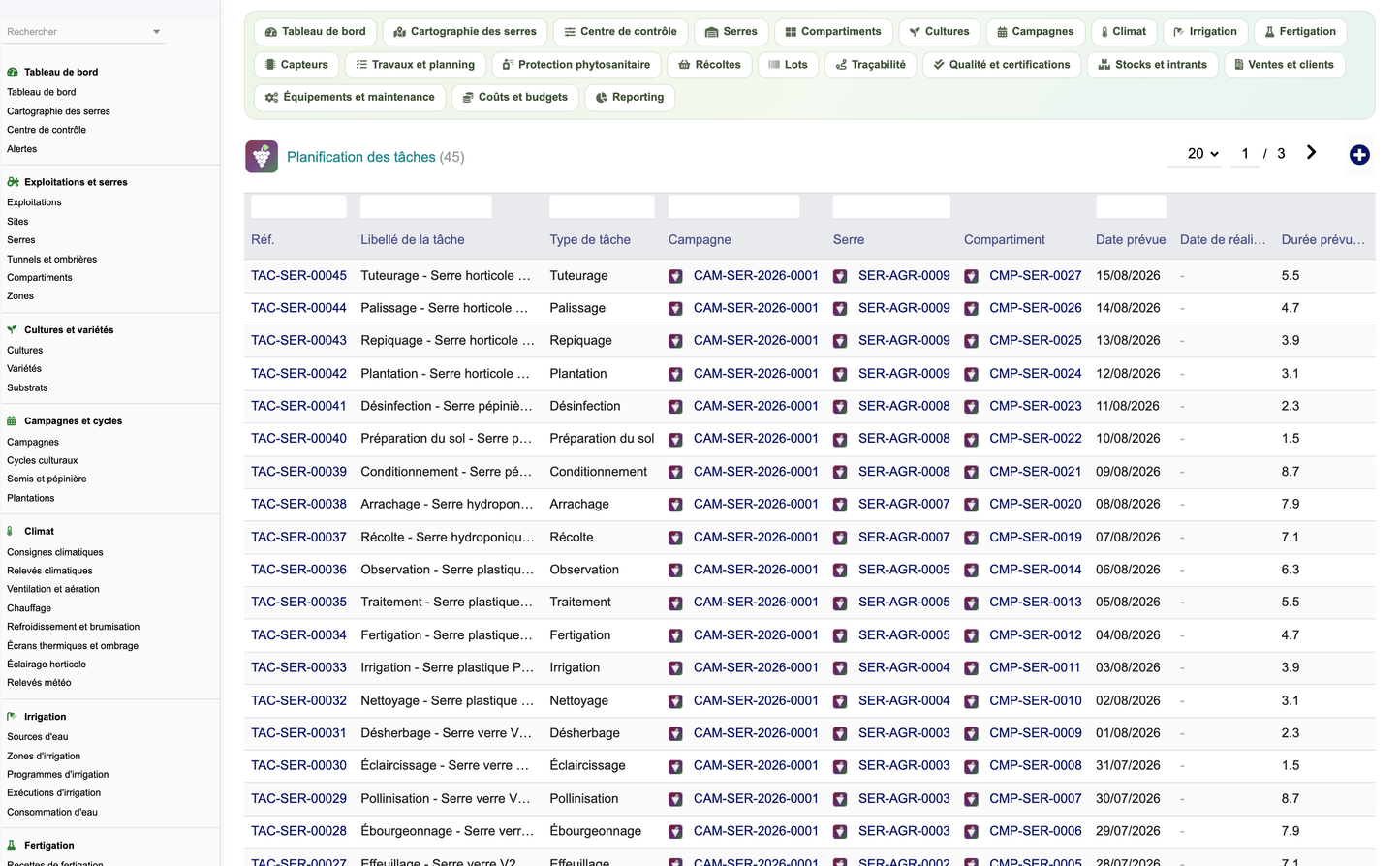Open the Capteurs tab
This screenshot has width=1400, height=866.
pos(296,65)
